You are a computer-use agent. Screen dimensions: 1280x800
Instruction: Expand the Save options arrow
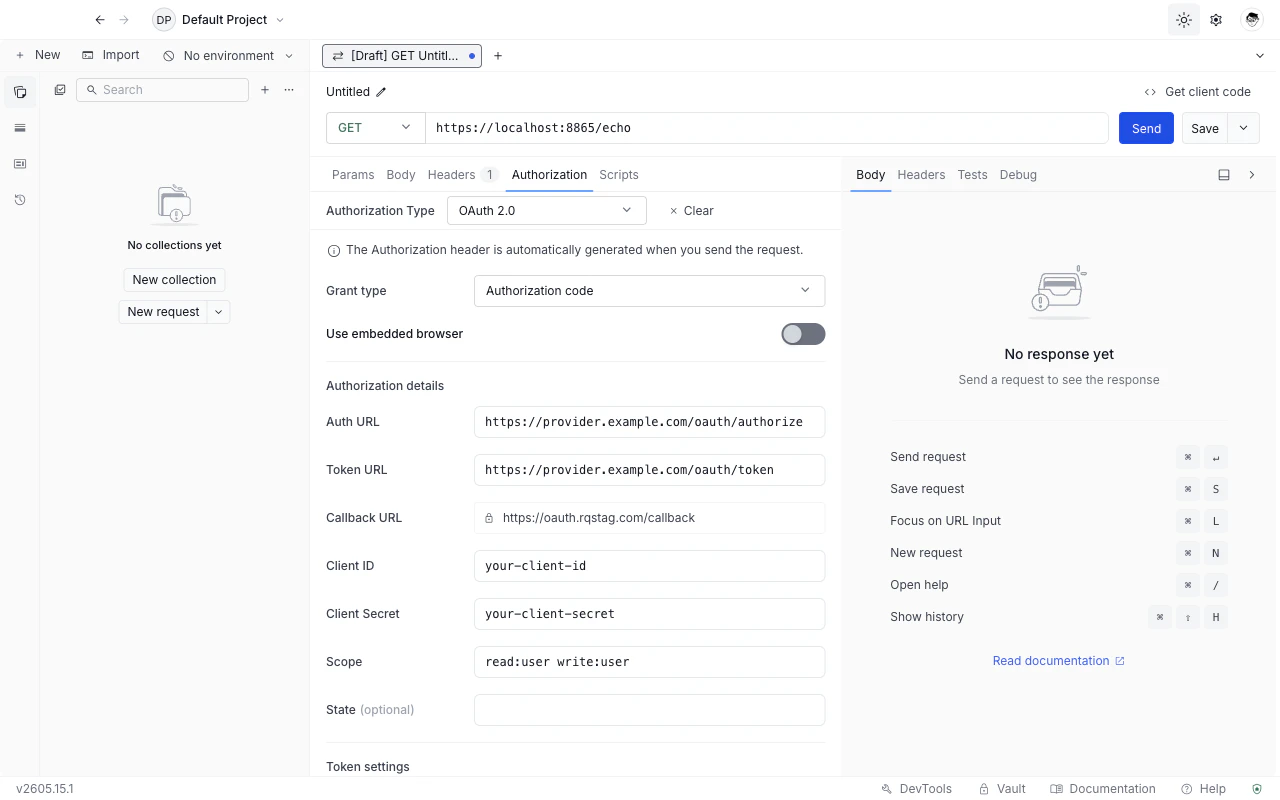click(x=1244, y=128)
